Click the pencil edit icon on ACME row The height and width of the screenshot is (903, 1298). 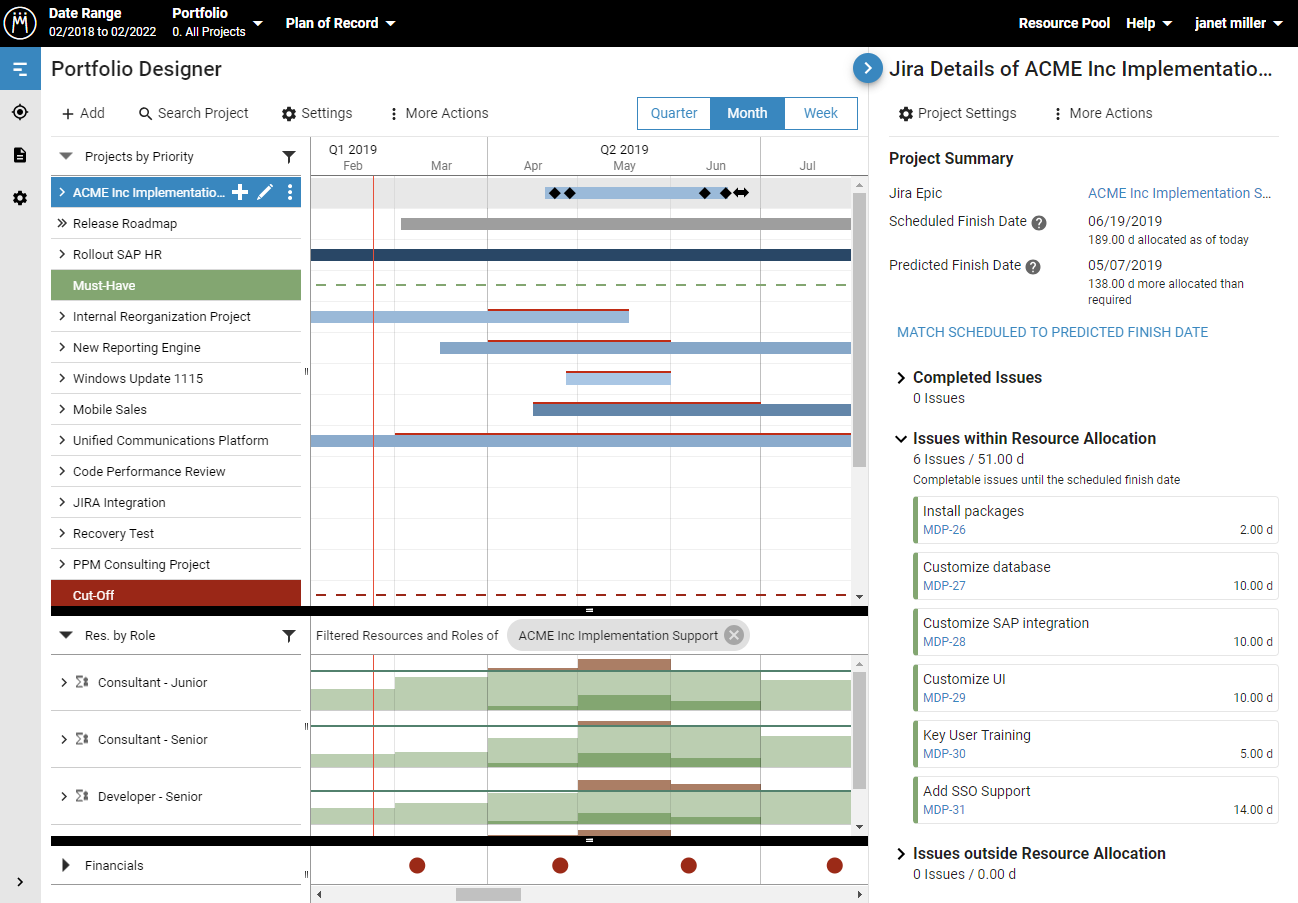pyautogui.click(x=265, y=192)
